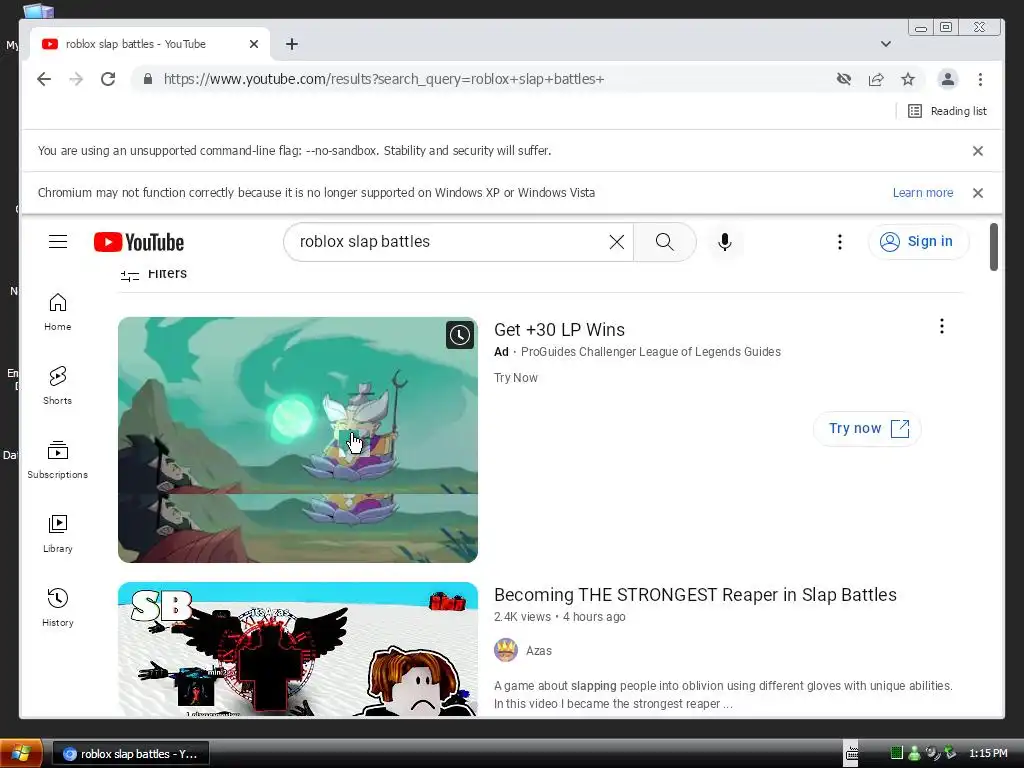Dismiss the no-sandbox warning bar
Screen dimensions: 1024x768
[978, 151]
